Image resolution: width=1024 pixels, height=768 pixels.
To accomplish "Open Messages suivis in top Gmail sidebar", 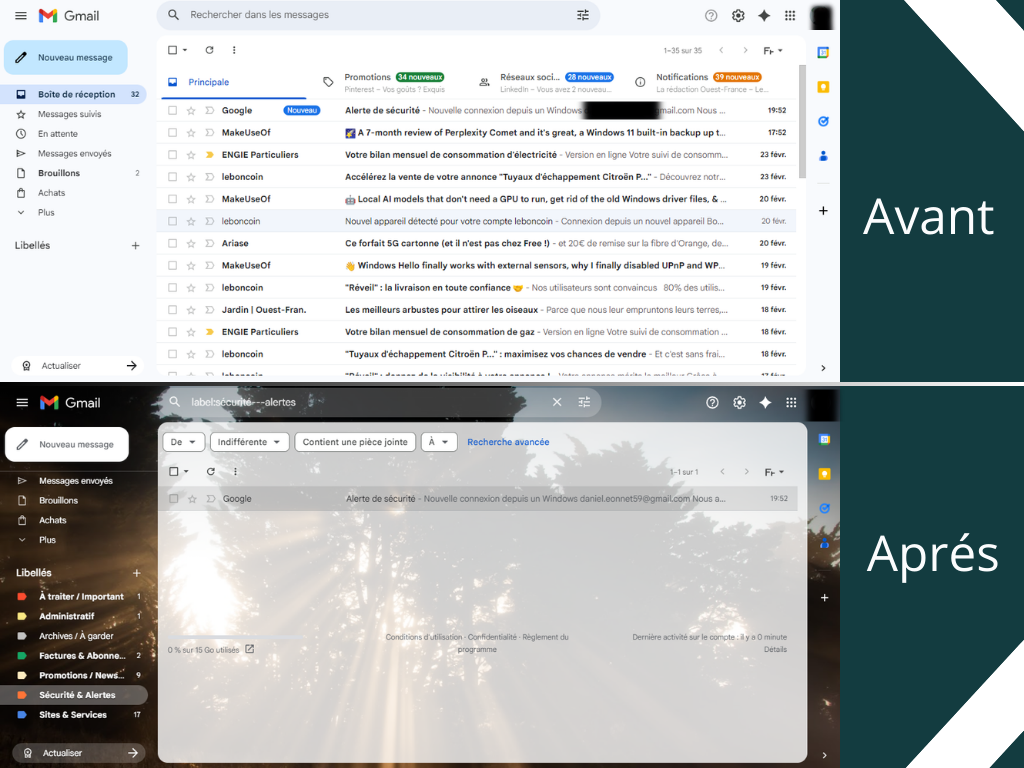I will tap(69, 114).
